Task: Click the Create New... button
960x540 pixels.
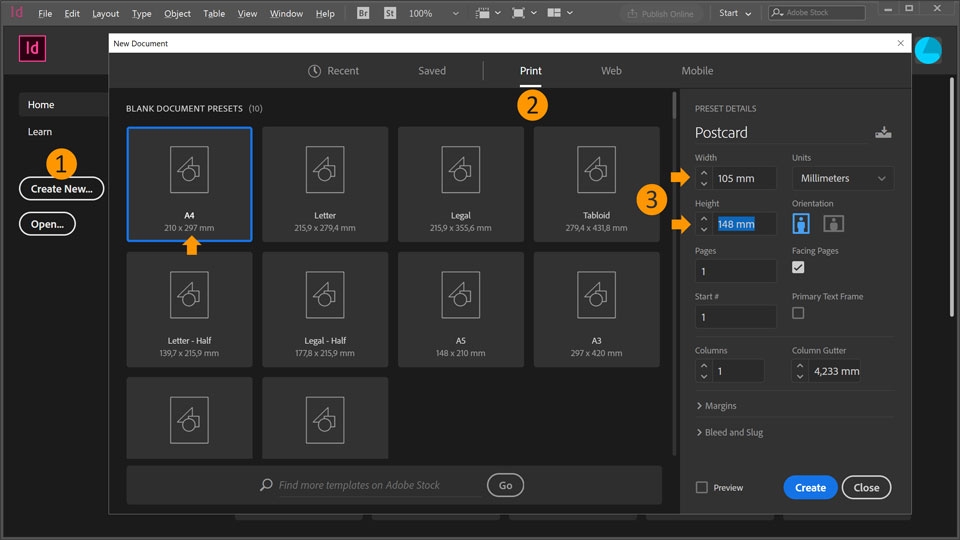Action: pos(61,189)
